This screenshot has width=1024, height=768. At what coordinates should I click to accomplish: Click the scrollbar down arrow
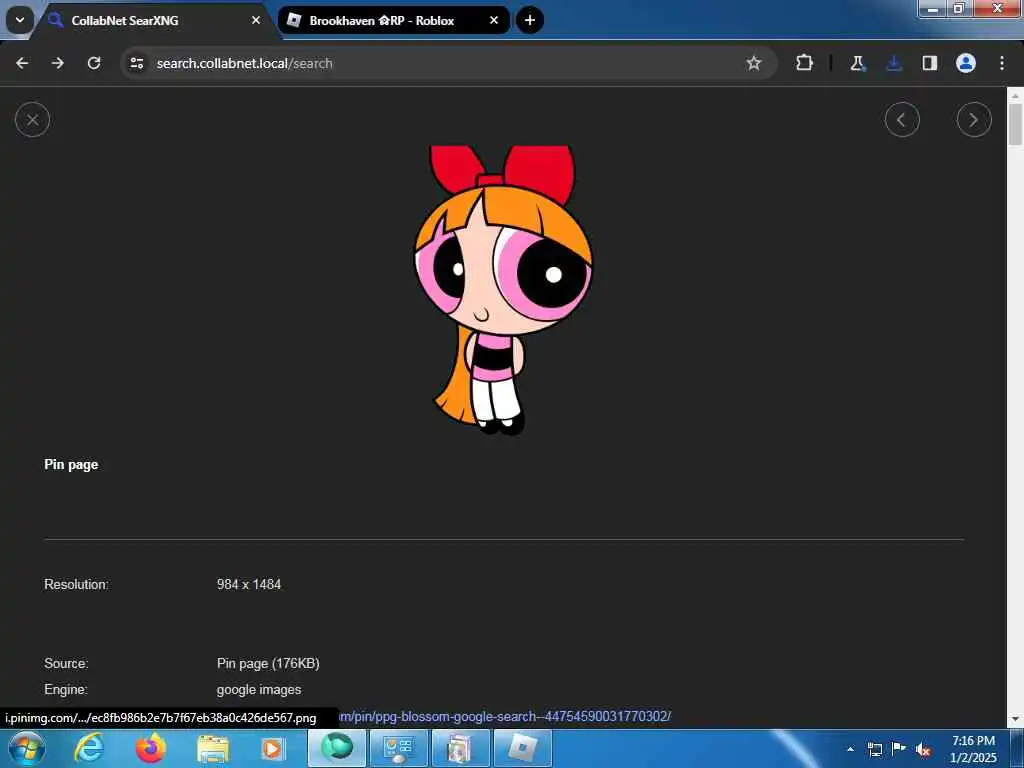point(1015,719)
